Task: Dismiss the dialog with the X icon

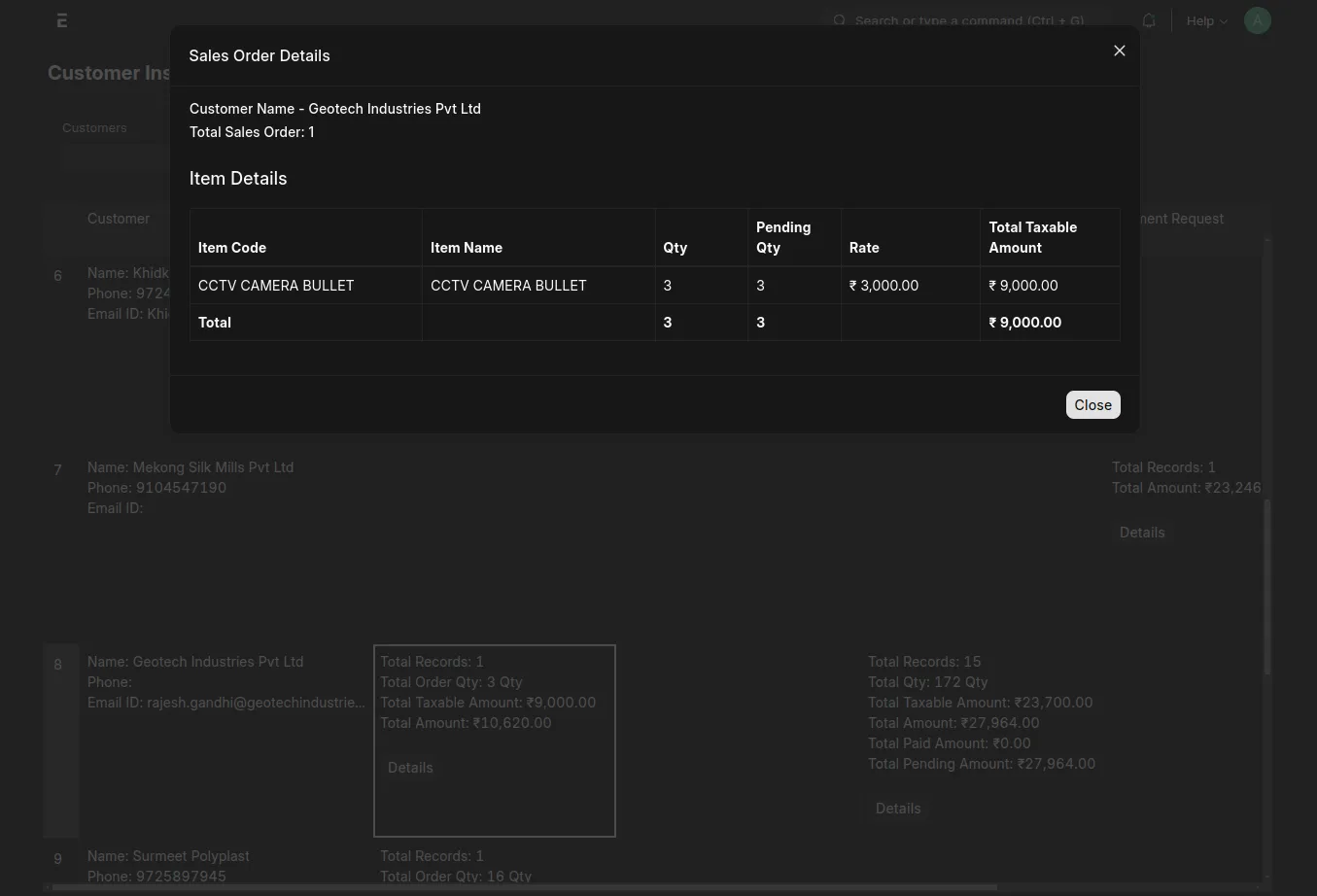Action: (x=1119, y=50)
